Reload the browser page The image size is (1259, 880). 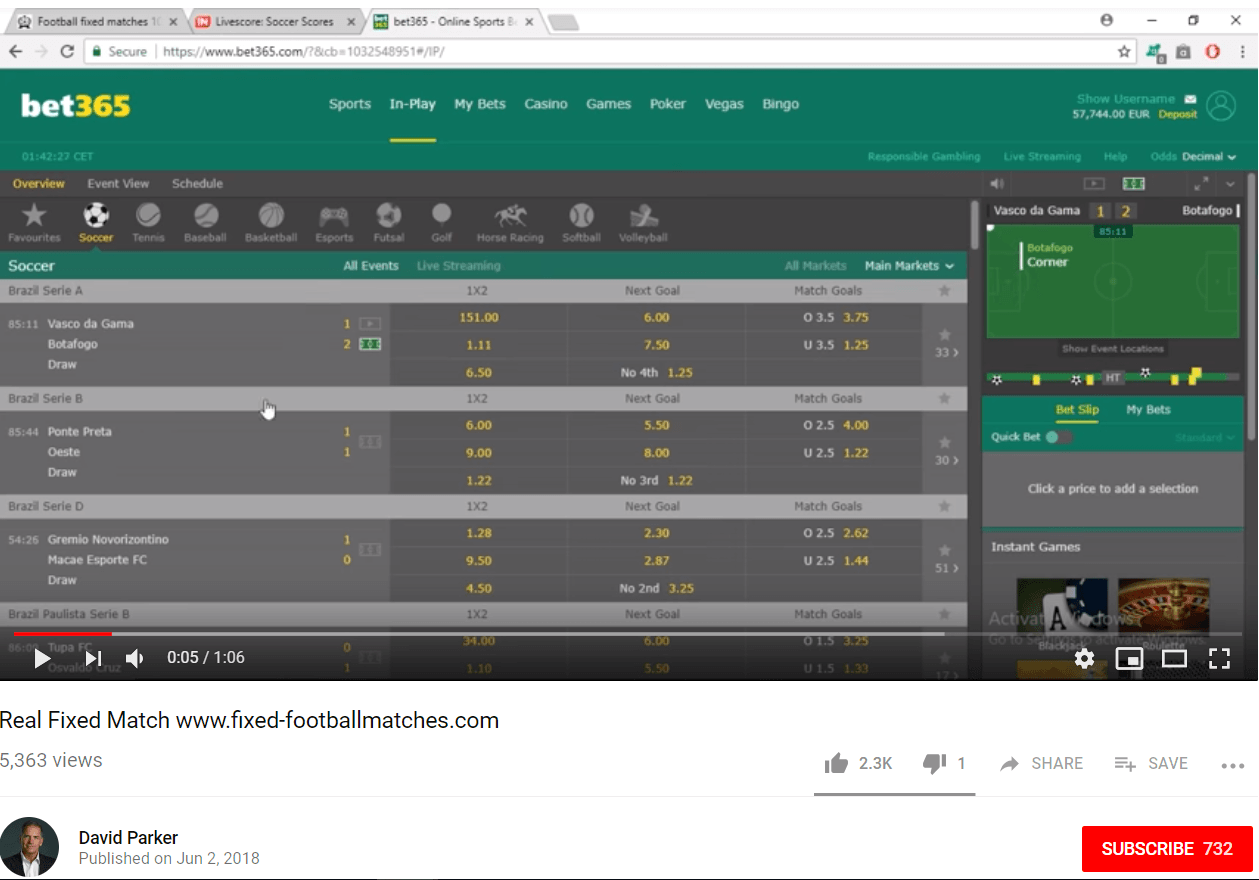[68, 51]
